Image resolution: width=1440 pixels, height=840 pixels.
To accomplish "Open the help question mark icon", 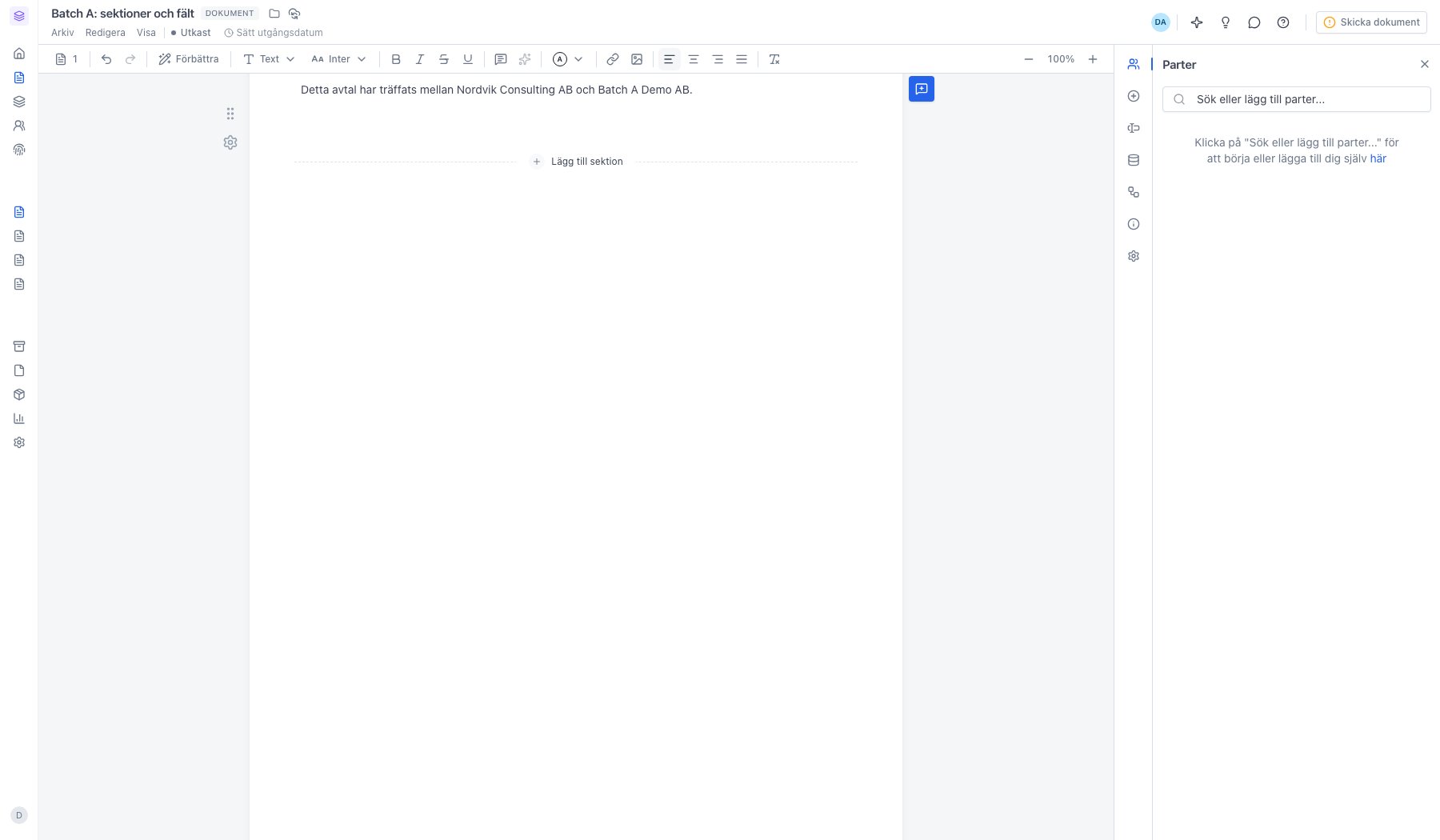I will pyautogui.click(x=1283, y=22).
